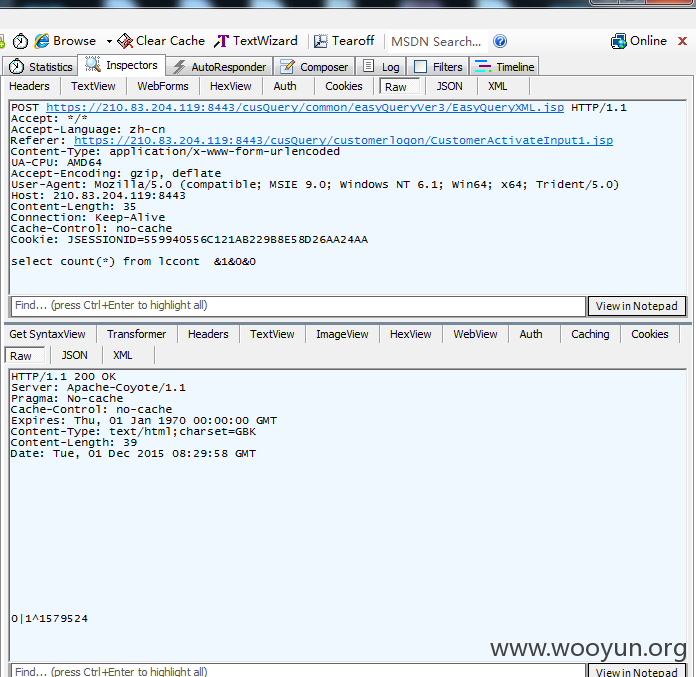The width and height of the screenshot is (696, 677).
Task: Select the request Raw tab
Action: pos(399,87)
